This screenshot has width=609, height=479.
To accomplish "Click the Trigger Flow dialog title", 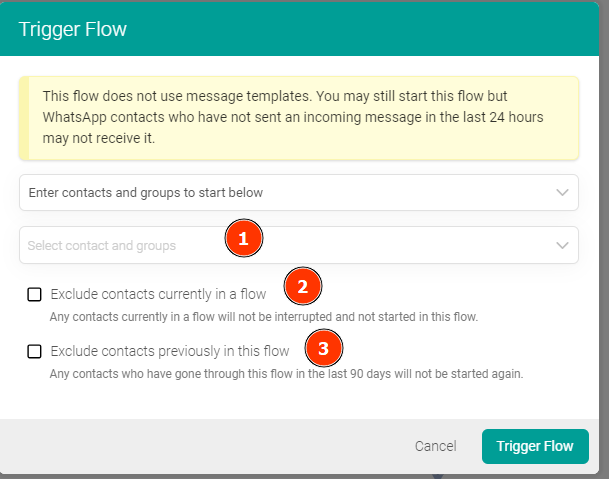I will pos(73,29).
